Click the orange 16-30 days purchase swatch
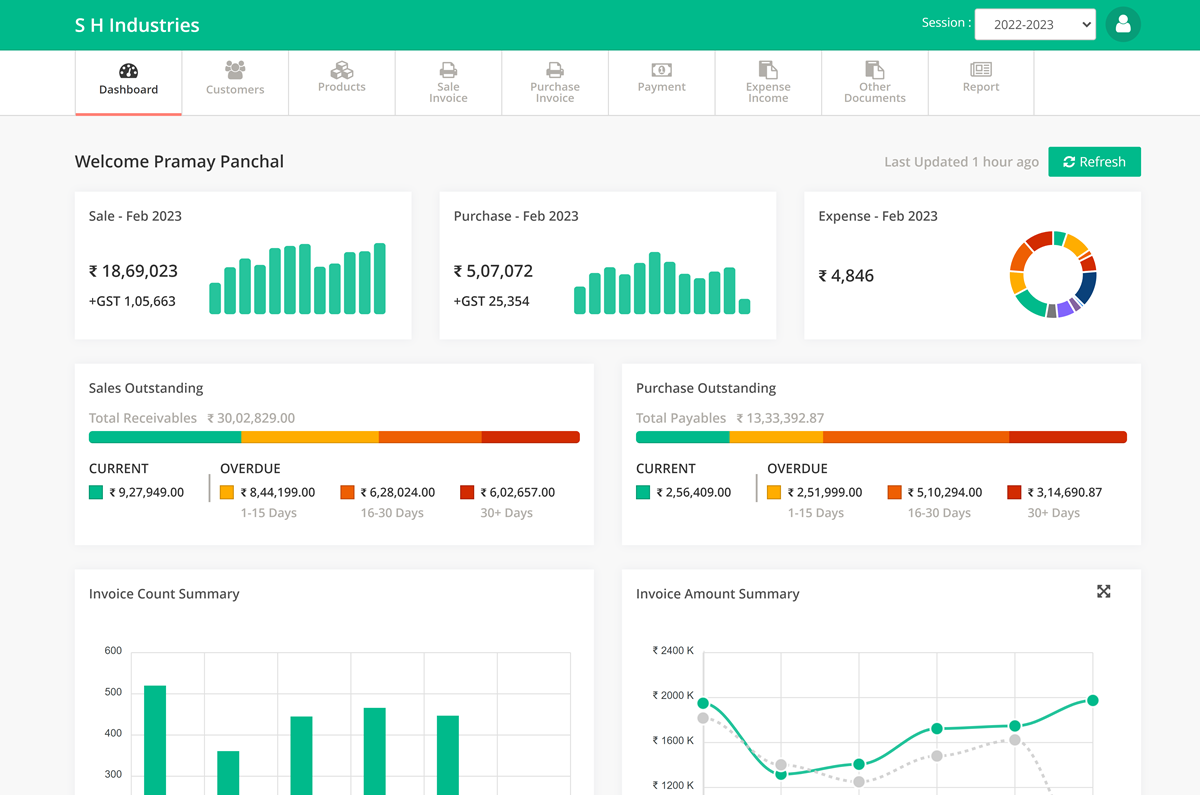 coord(894,492)
